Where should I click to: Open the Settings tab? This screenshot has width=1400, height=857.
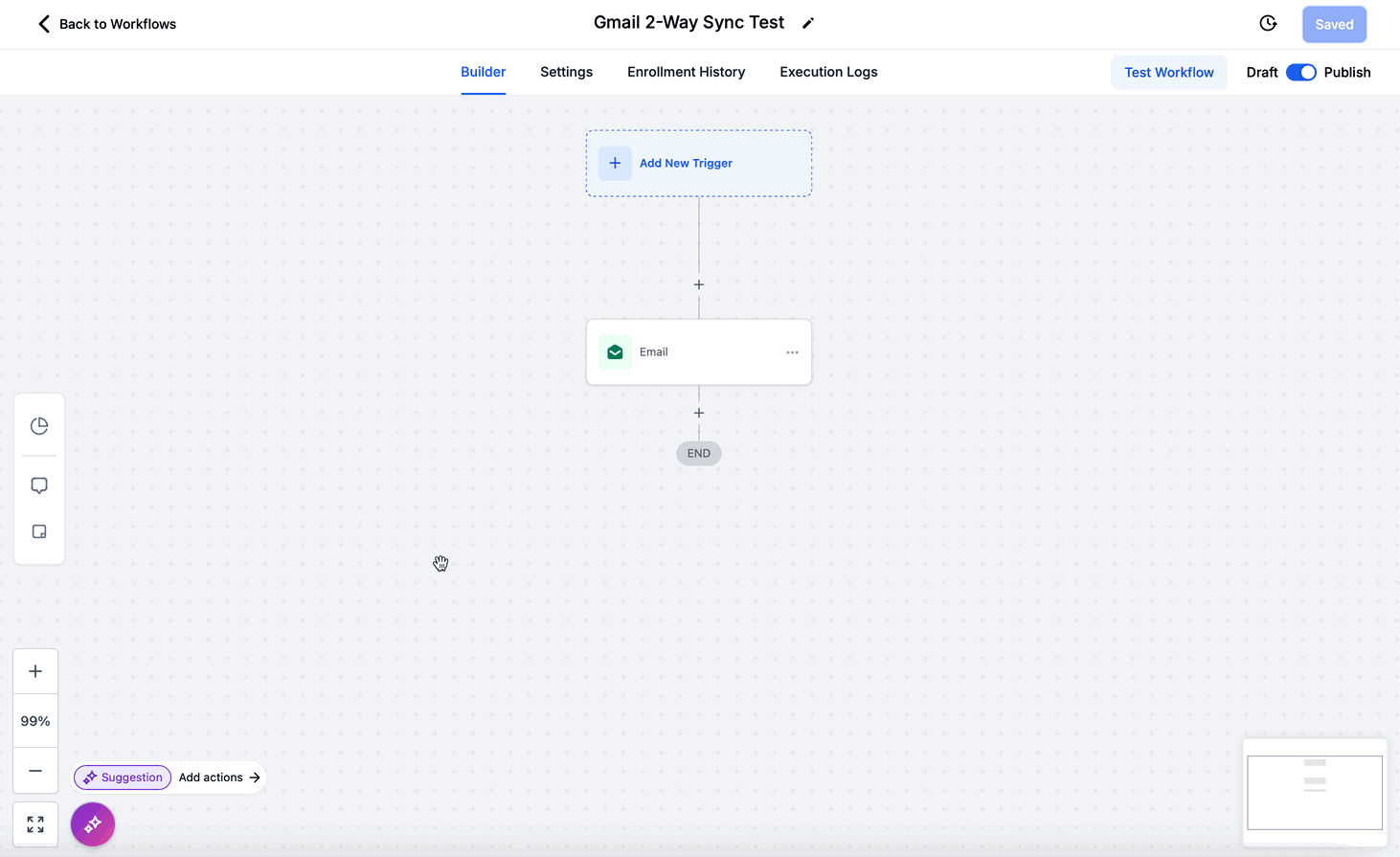point(566,72)
